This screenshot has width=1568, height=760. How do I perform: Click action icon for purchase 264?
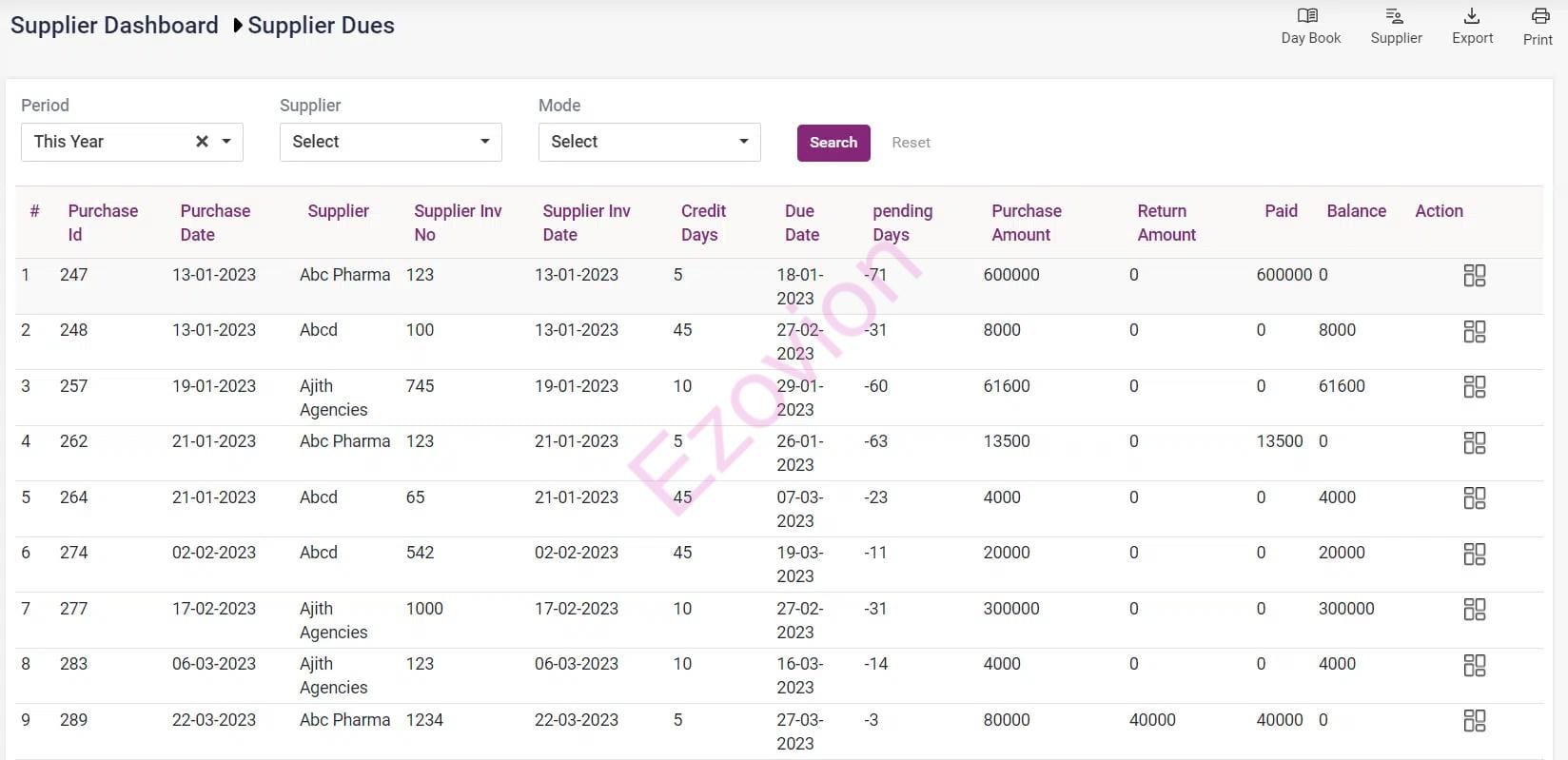(1474, 498)
